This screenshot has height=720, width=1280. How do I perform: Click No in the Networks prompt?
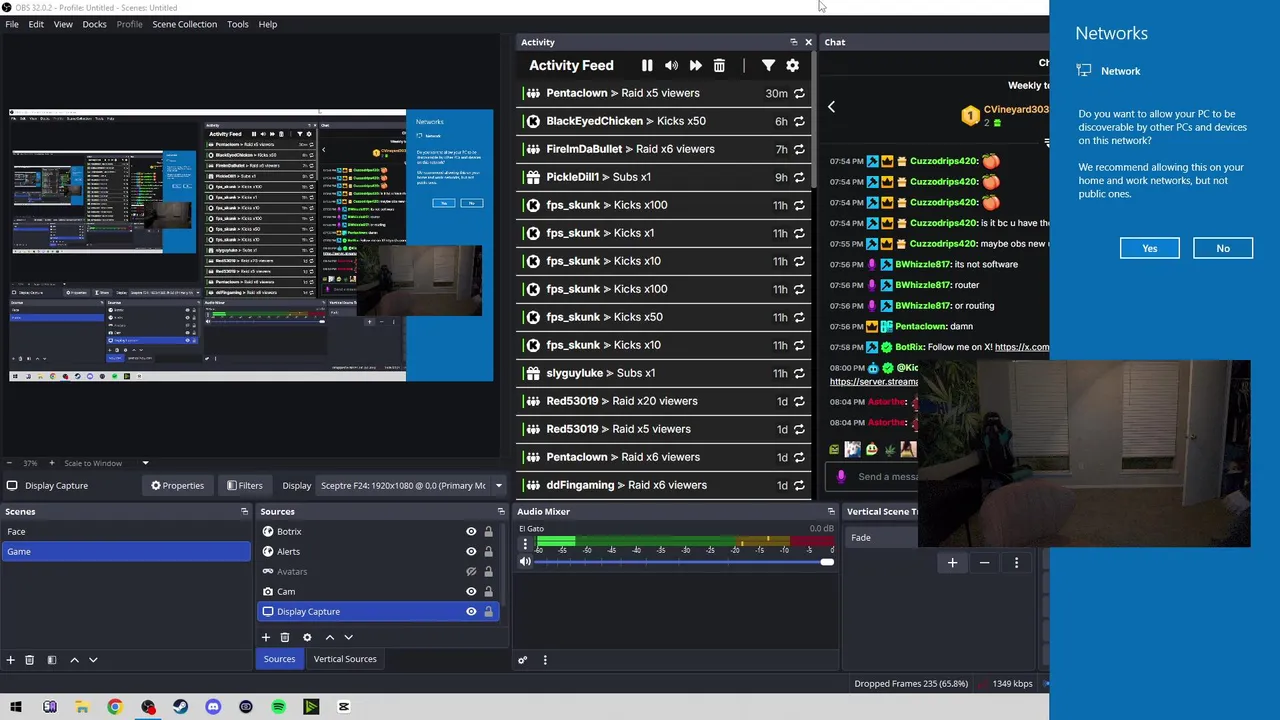tap(1223, 248)
